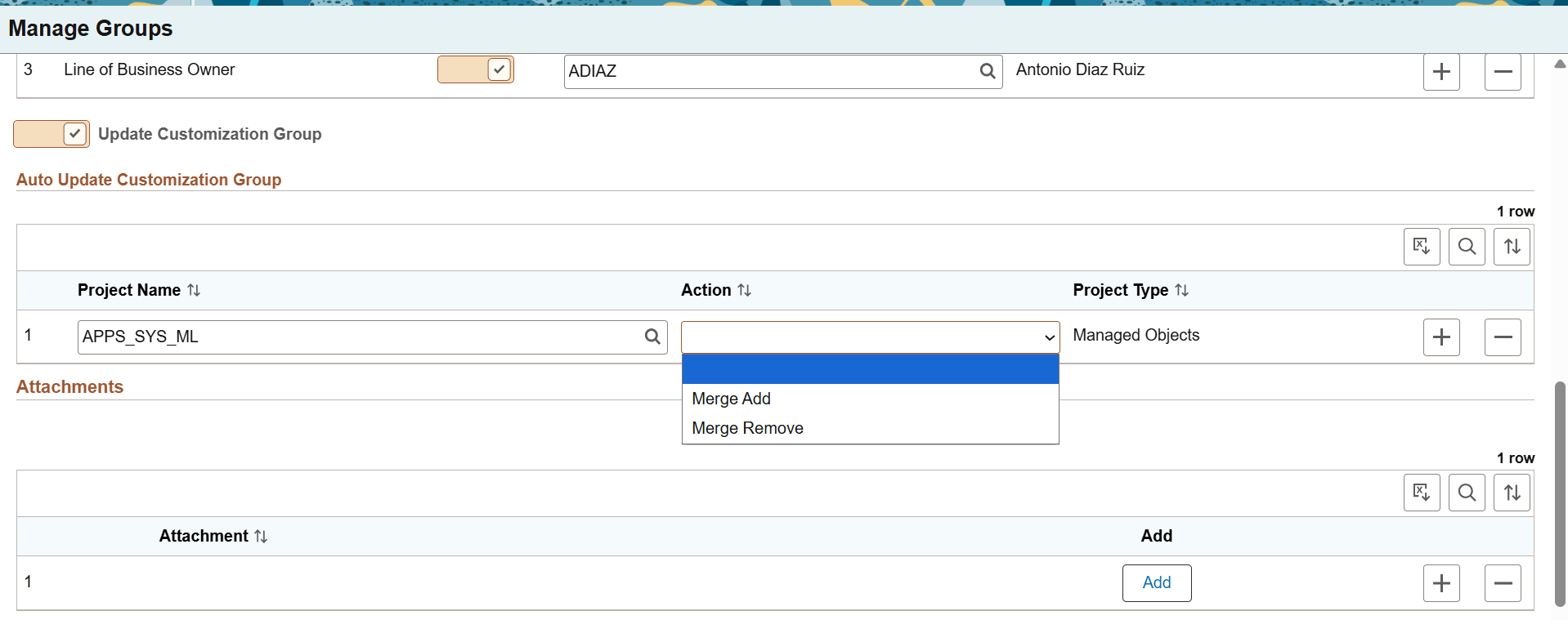Delete the APPS_SYS_ML project row

(1503, 337)
